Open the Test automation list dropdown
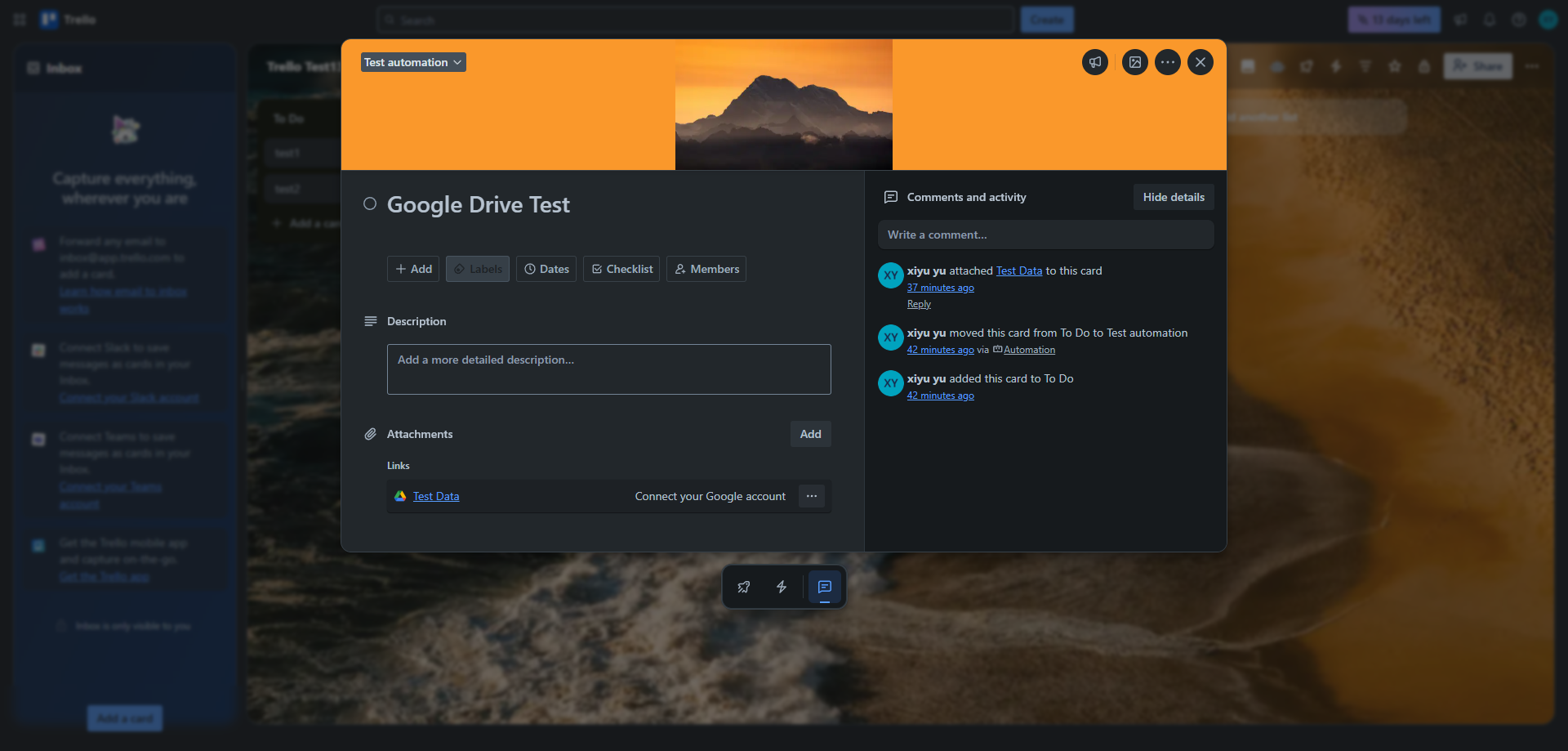 [413, 62]
